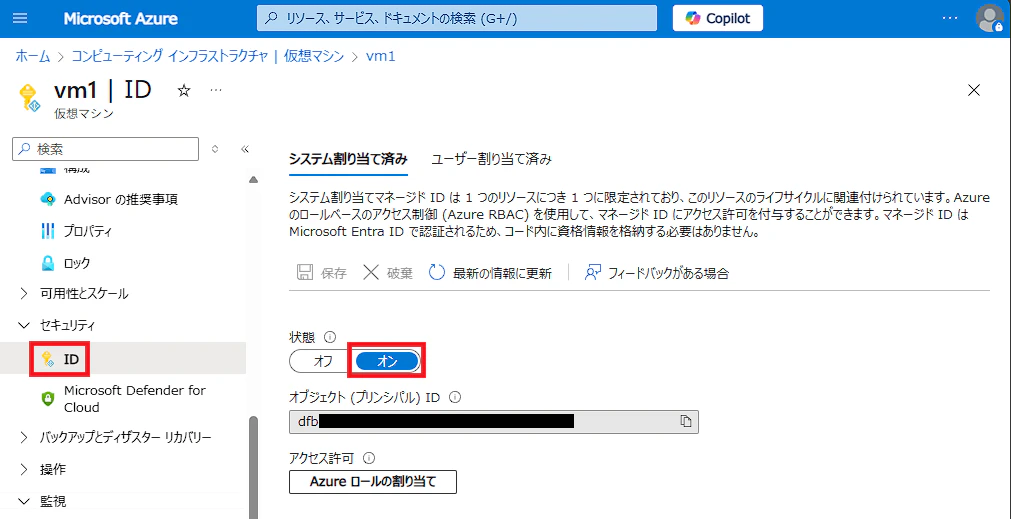Favorite vm1 with the star icon

[x=184, y=91]
